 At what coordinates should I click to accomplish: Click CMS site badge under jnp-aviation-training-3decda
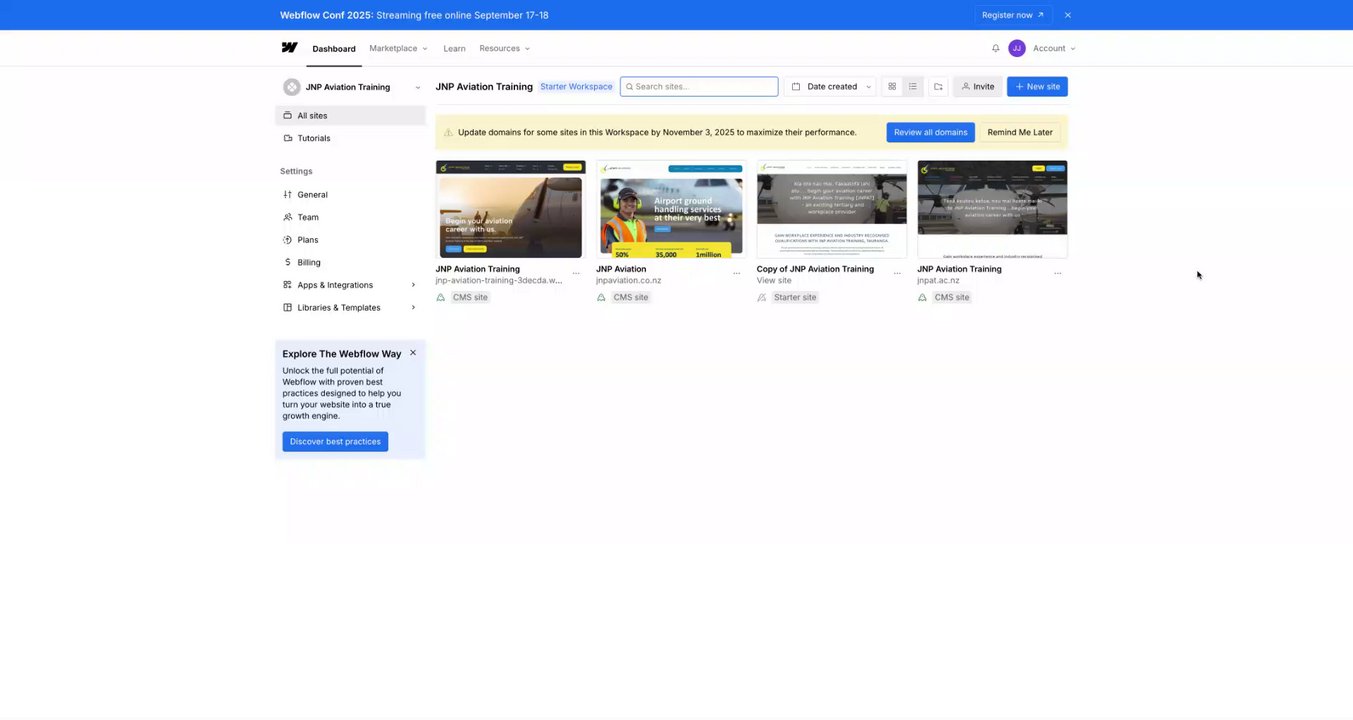pos(470,297)
